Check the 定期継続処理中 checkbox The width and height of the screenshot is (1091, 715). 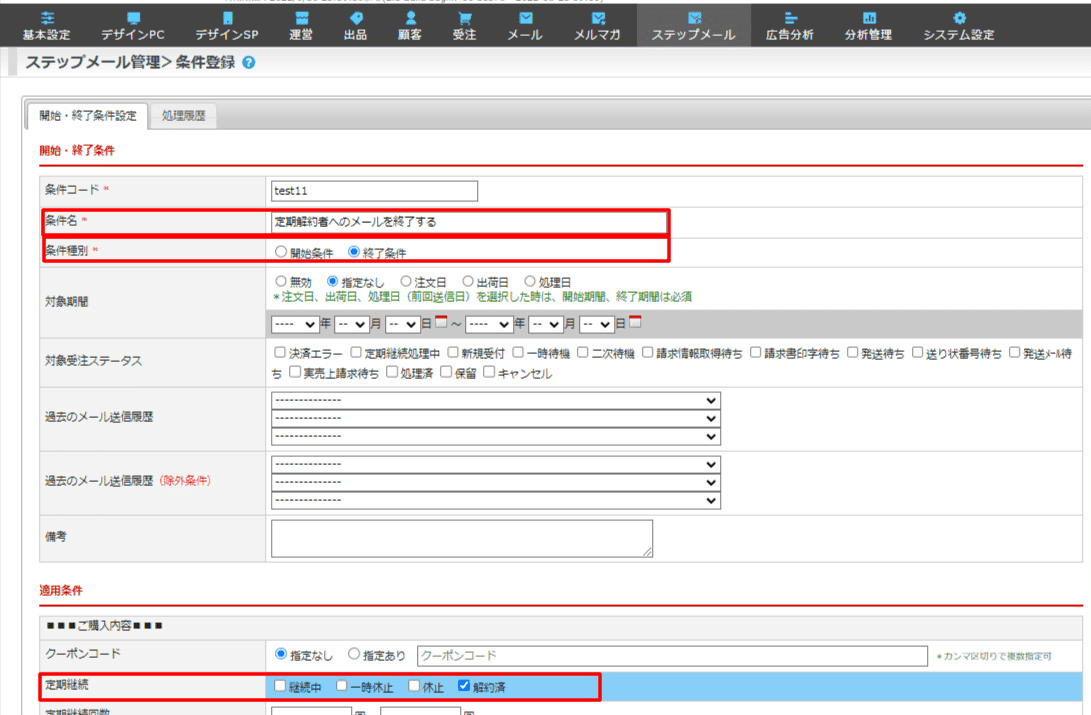(x=356, y=353)
